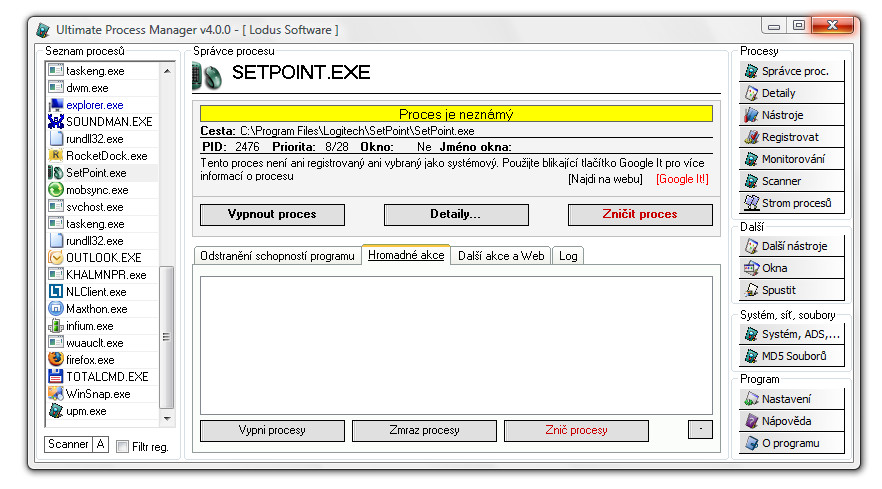Select SOUNDMAN.EXE process icon

pos(56,122)
